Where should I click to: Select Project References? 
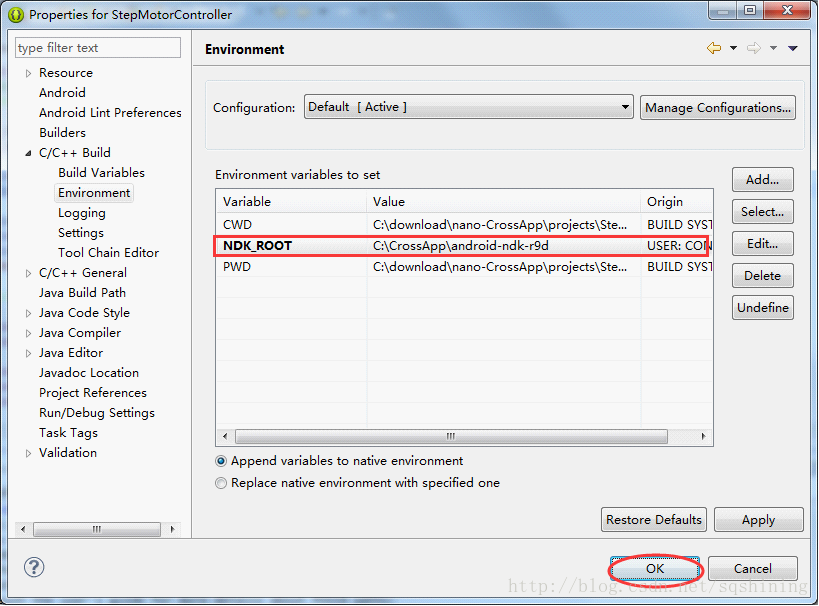pos(93,392)
